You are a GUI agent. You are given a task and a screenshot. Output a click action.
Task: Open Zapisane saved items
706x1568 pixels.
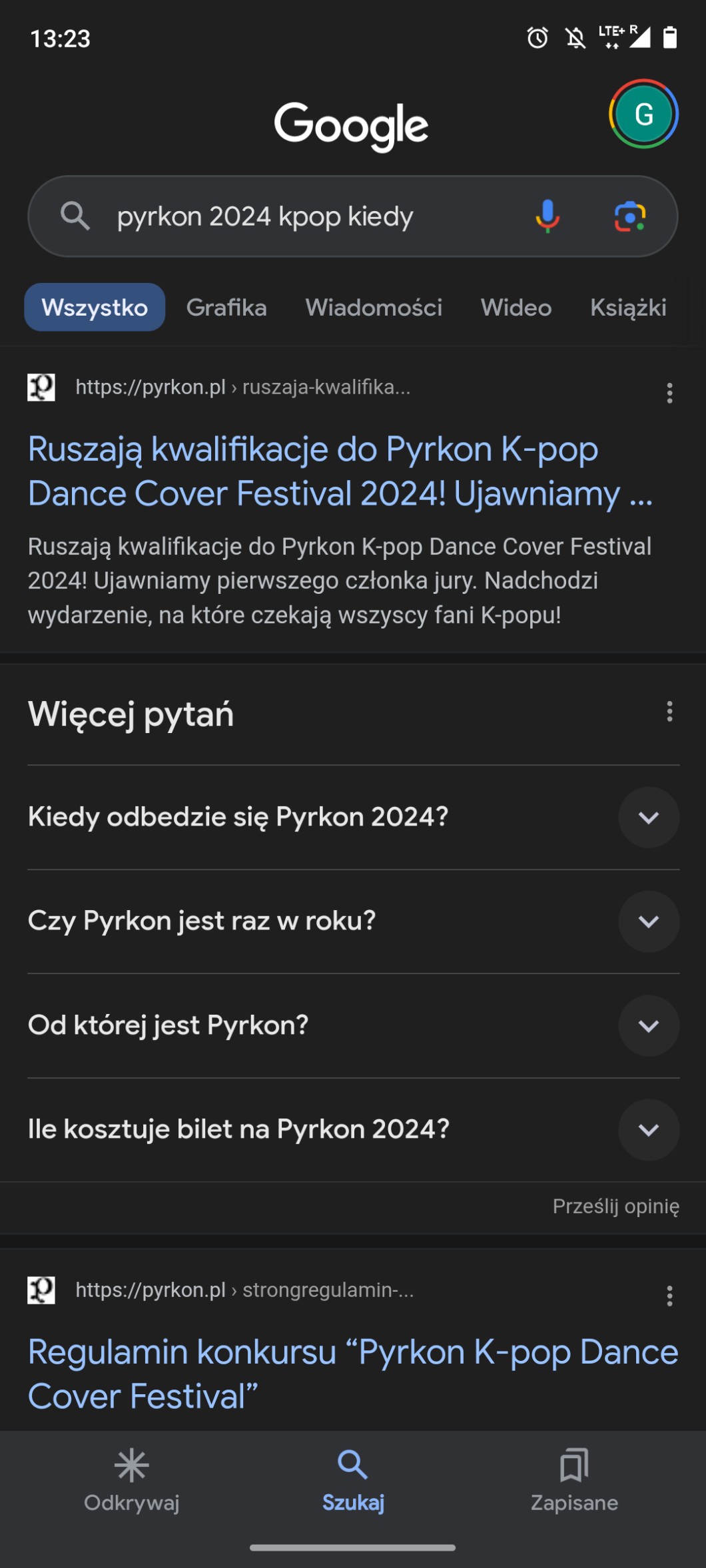point(574,1478)
